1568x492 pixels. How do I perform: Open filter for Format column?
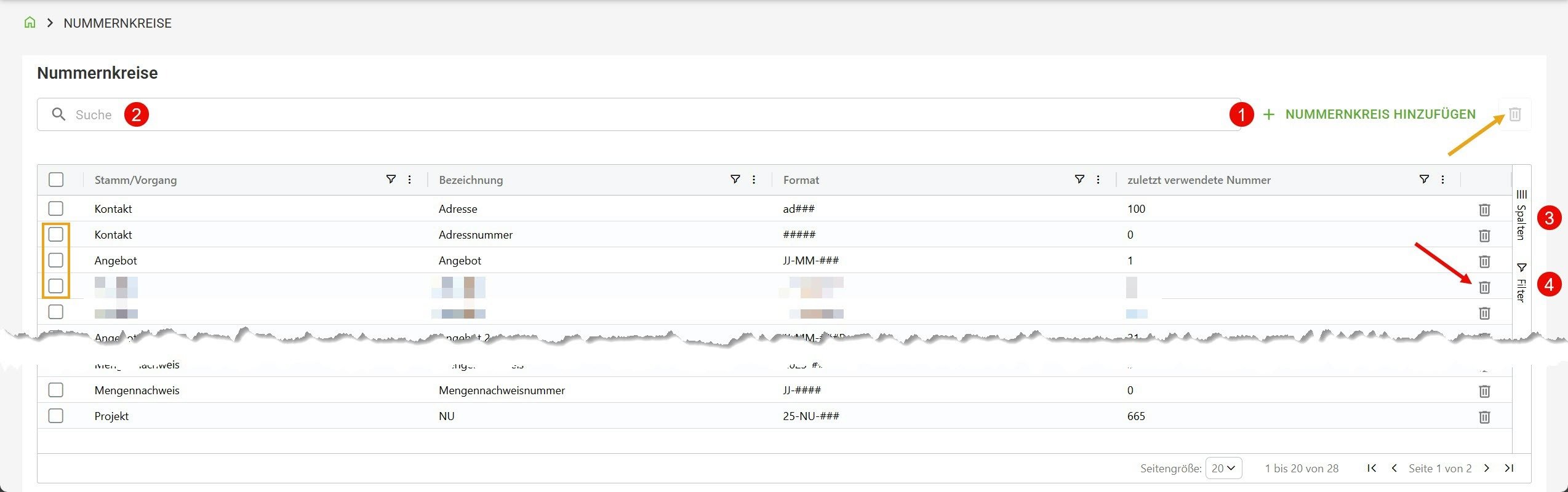pyautogui.click(x=1079, y=180)
